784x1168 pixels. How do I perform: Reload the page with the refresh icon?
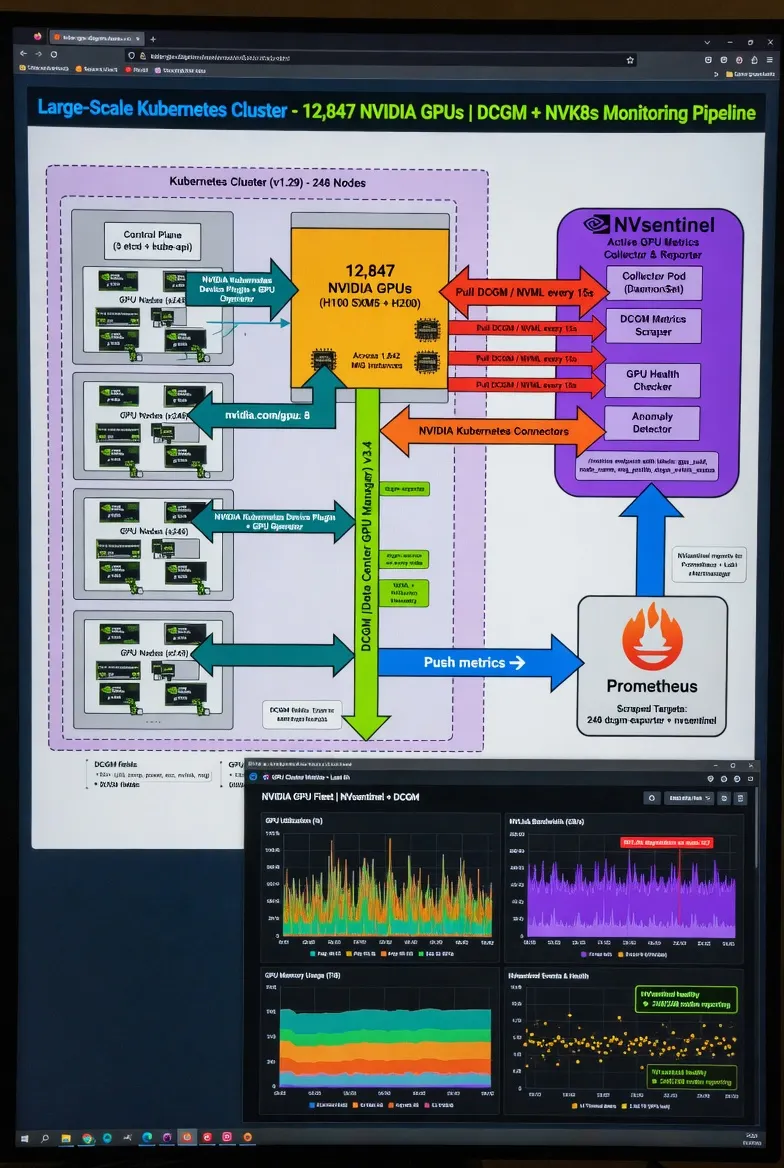pos(54,54)
